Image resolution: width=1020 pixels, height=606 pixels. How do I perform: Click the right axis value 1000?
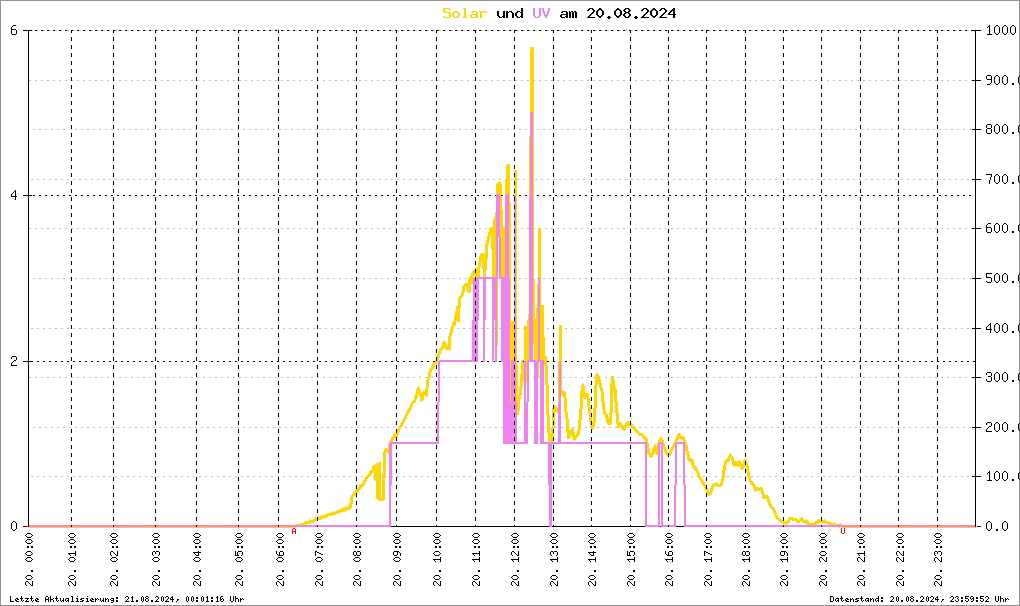coord(1000,31)
